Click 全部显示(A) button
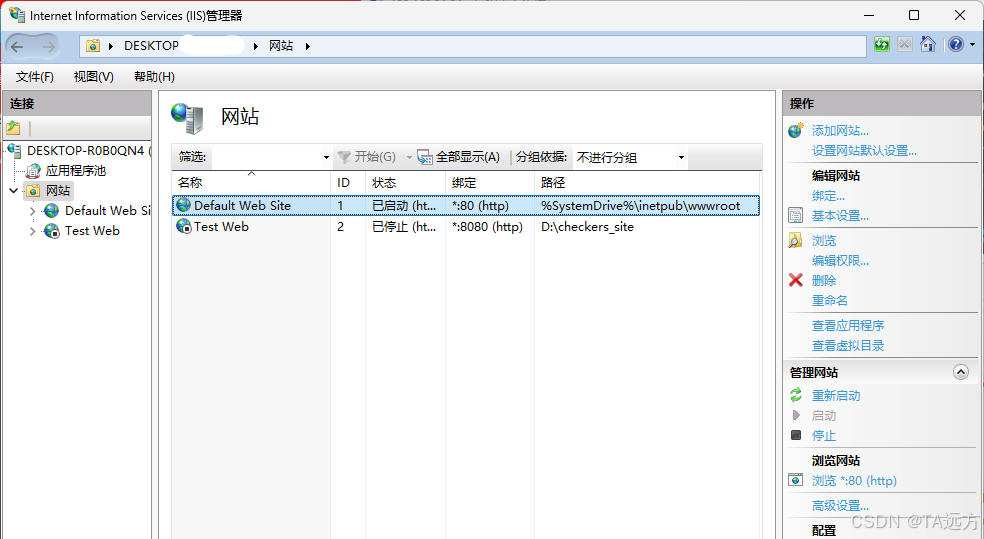The height and width of the screenshot is (539, 984). 459,157
